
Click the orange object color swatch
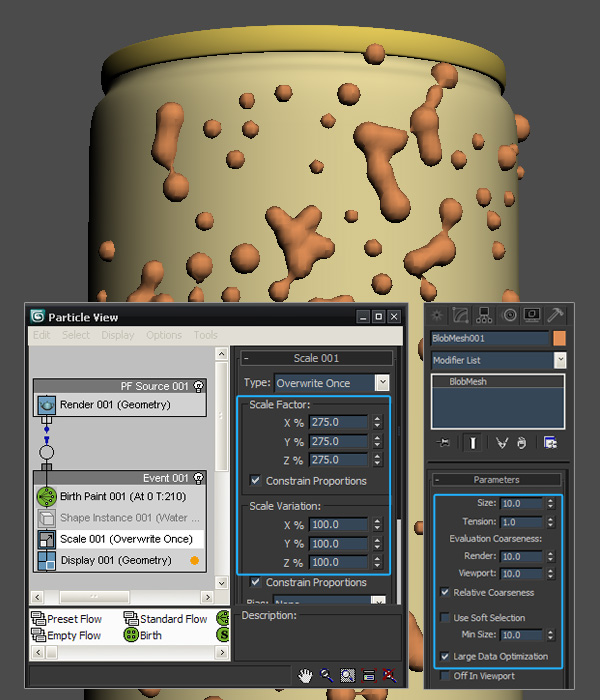[559, 339]
